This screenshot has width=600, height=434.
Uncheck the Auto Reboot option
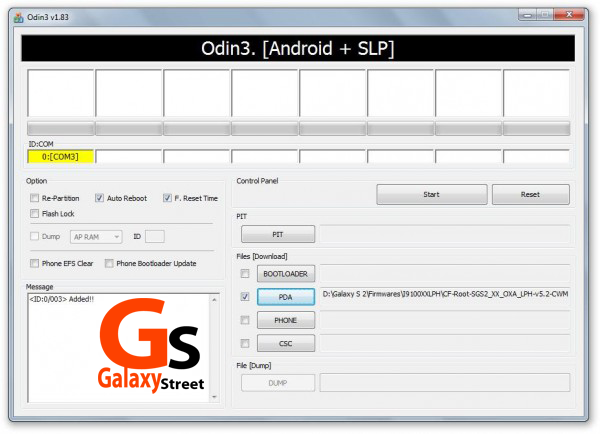[x=99, y=198]
